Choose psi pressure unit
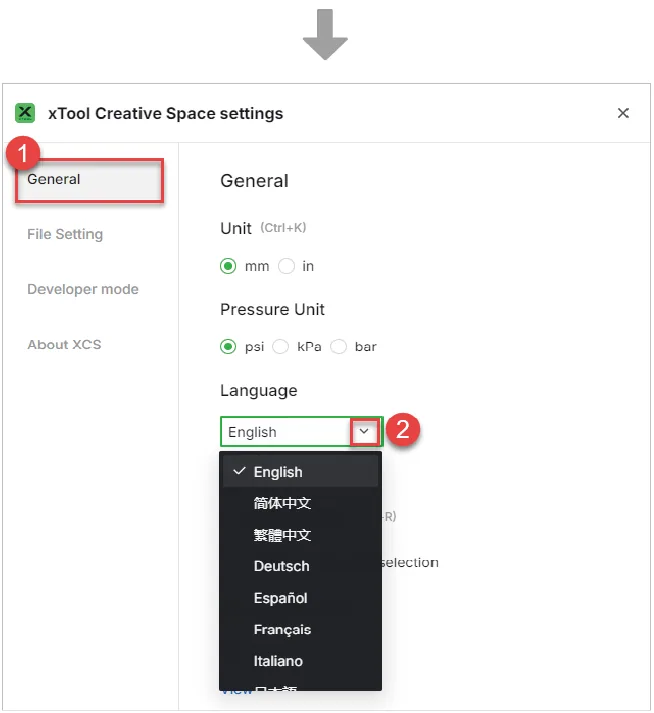This screenshot has width=654, height=713. click(x=228, y=347)
